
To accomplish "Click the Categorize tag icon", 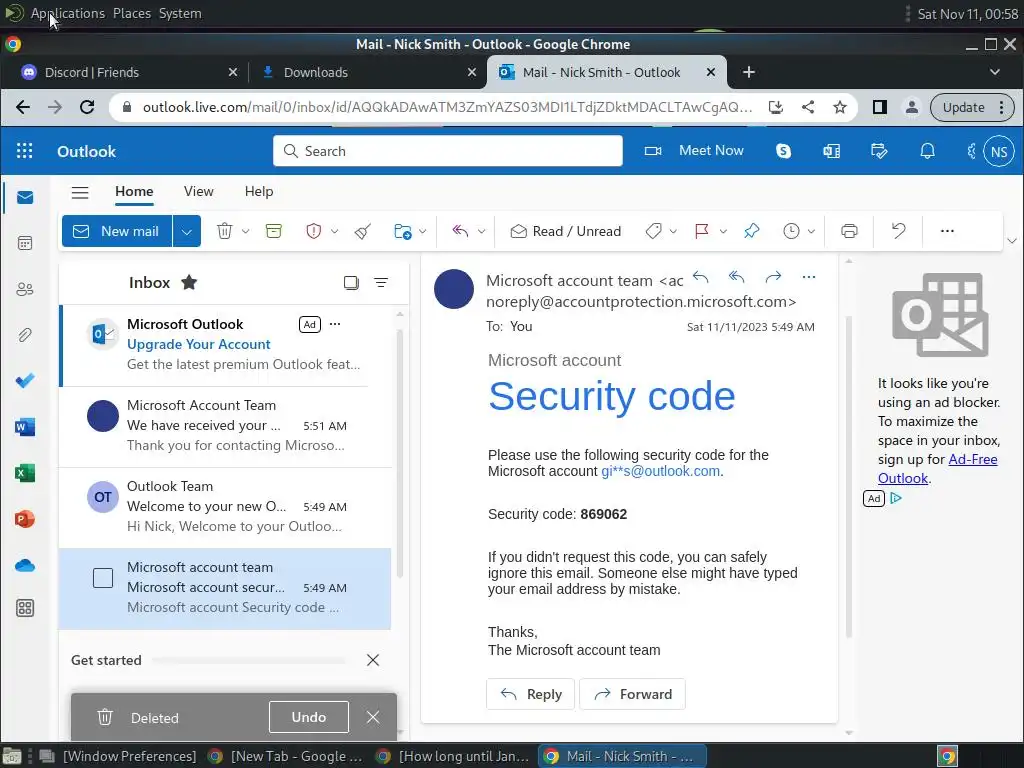I will pyautogui.click(x=653, y=231).
